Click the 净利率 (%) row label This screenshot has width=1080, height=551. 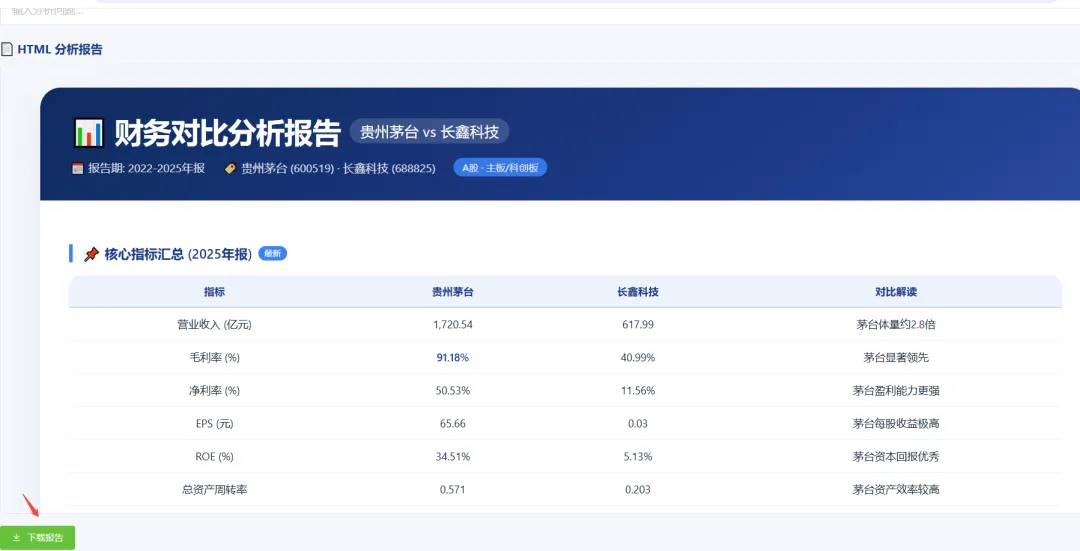214,391
